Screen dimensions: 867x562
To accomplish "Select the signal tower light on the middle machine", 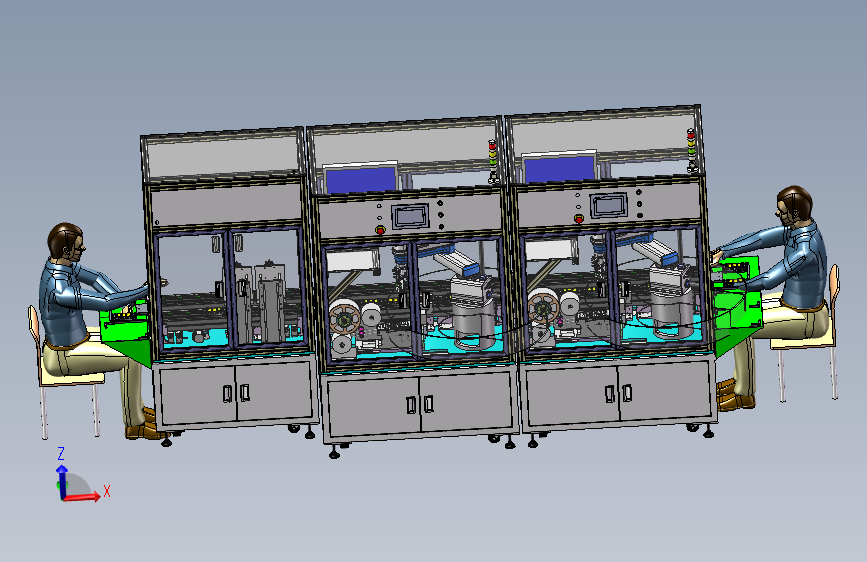I will click(493, 161).
